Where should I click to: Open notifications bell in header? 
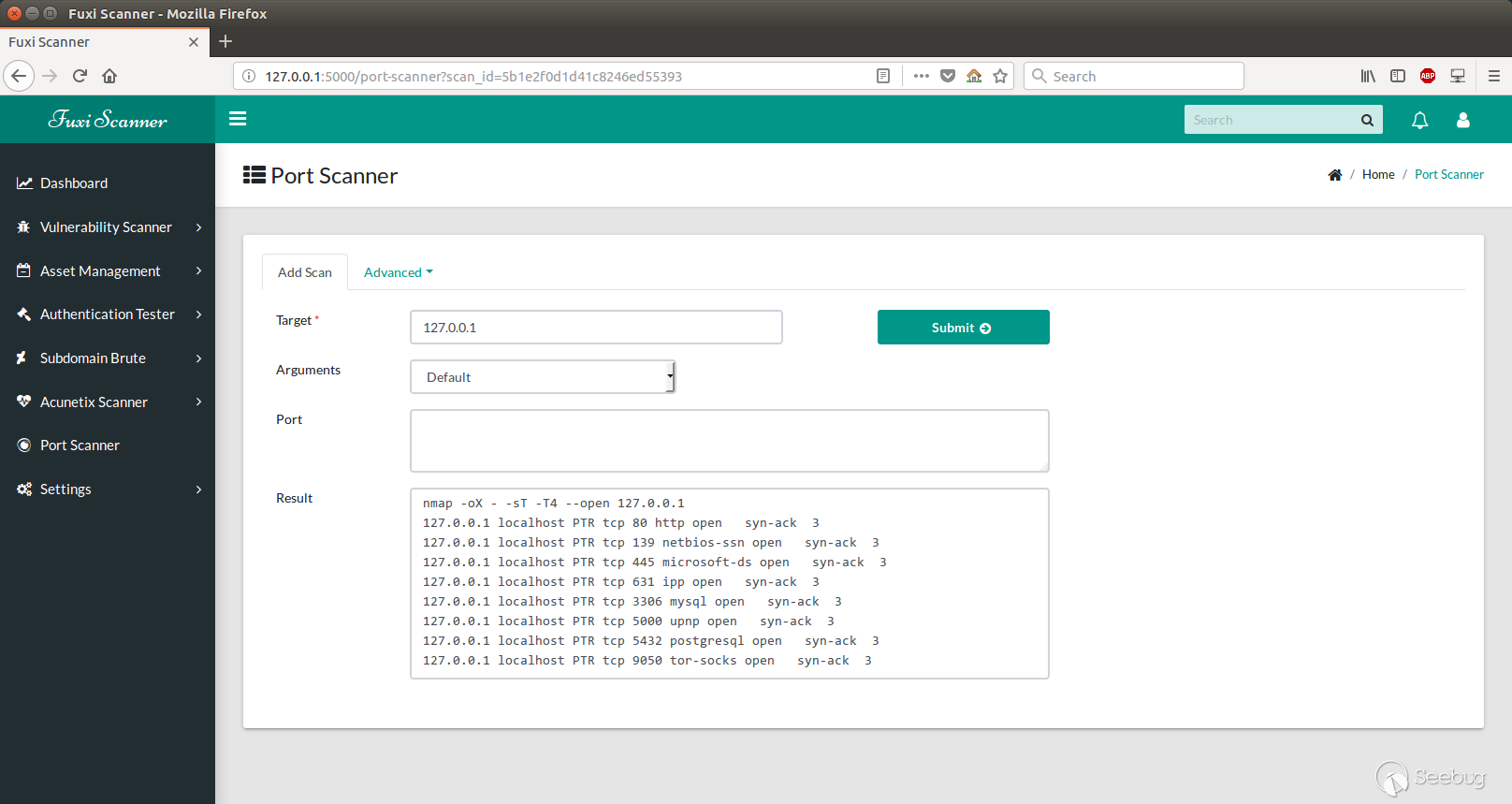1420,120
